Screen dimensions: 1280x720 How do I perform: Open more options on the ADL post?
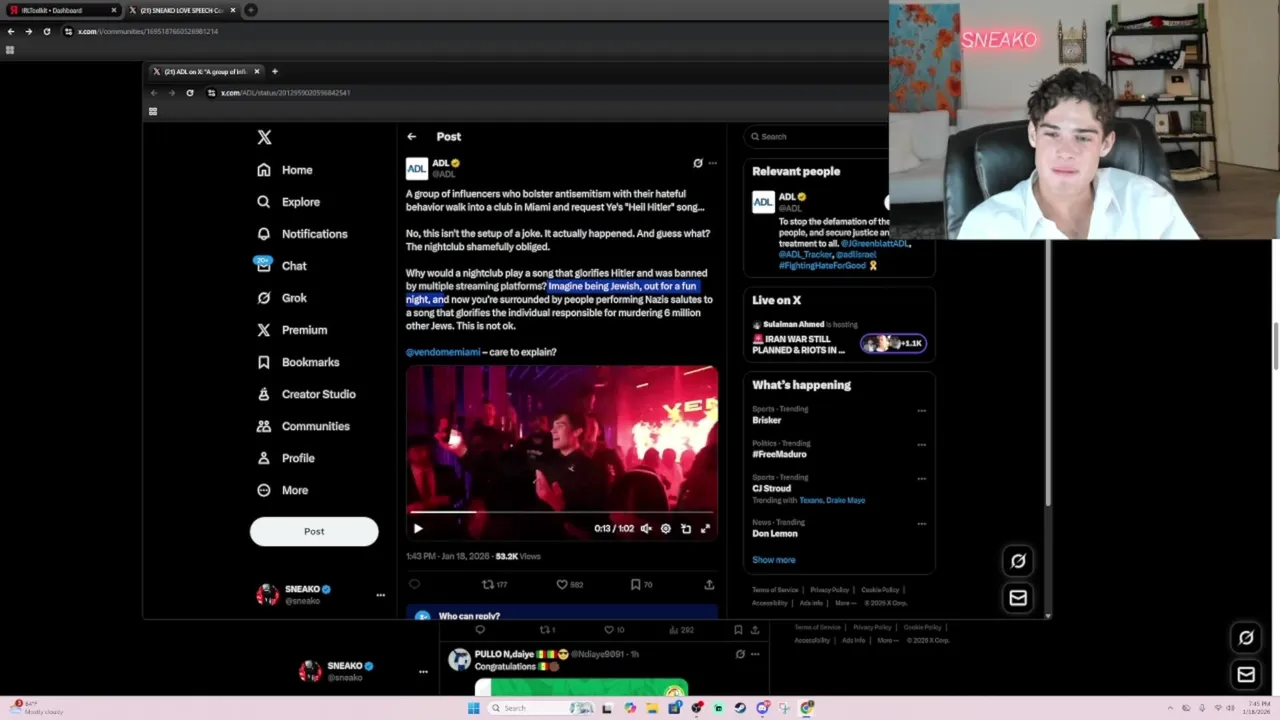(x=713, y=163)
